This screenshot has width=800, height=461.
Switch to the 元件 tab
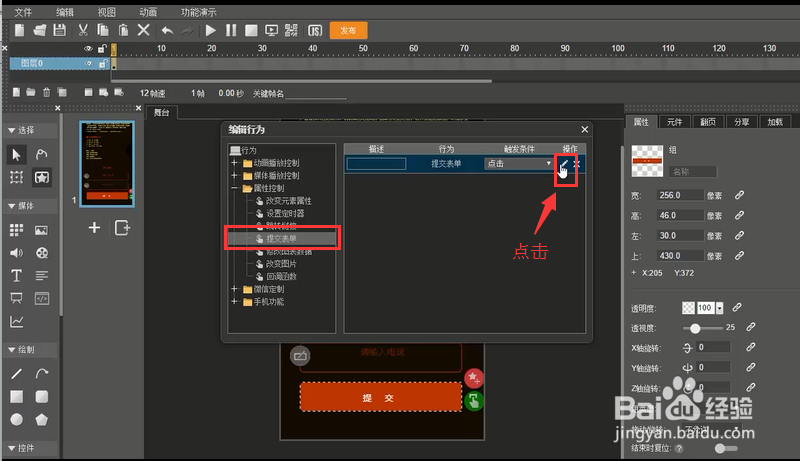pyautogui.click(x=674, y=122)
